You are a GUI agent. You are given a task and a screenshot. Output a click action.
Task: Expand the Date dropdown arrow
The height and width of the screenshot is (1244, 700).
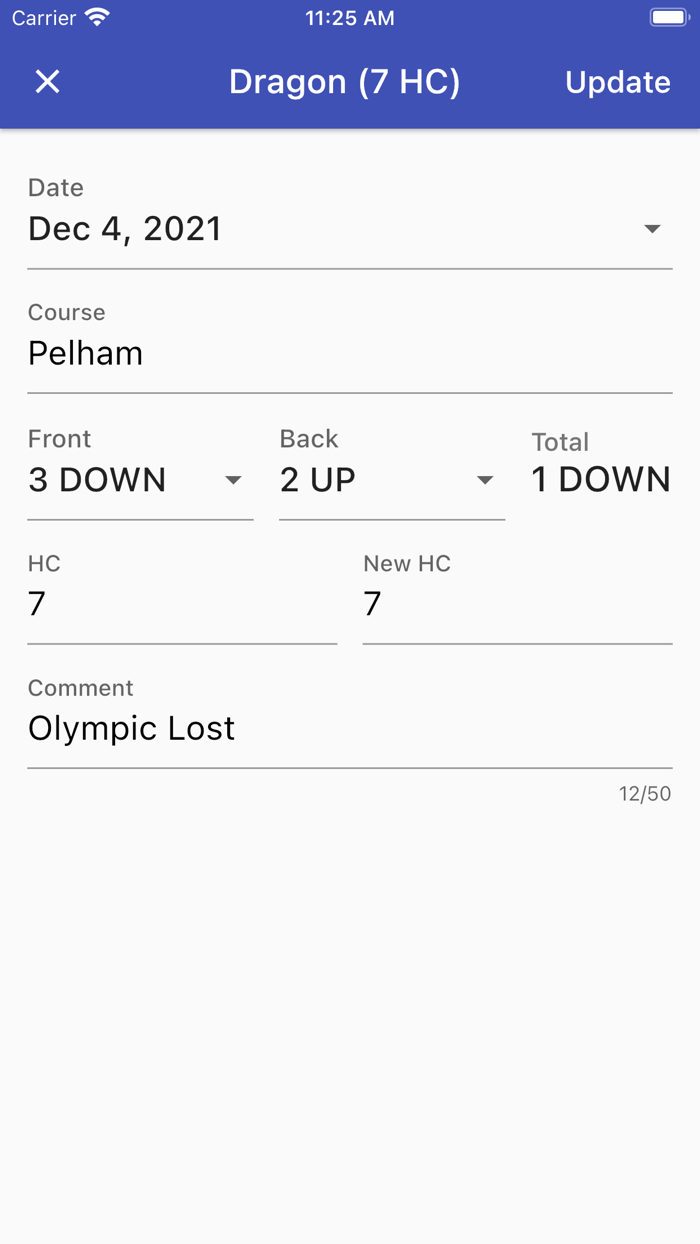coord(652,229)
